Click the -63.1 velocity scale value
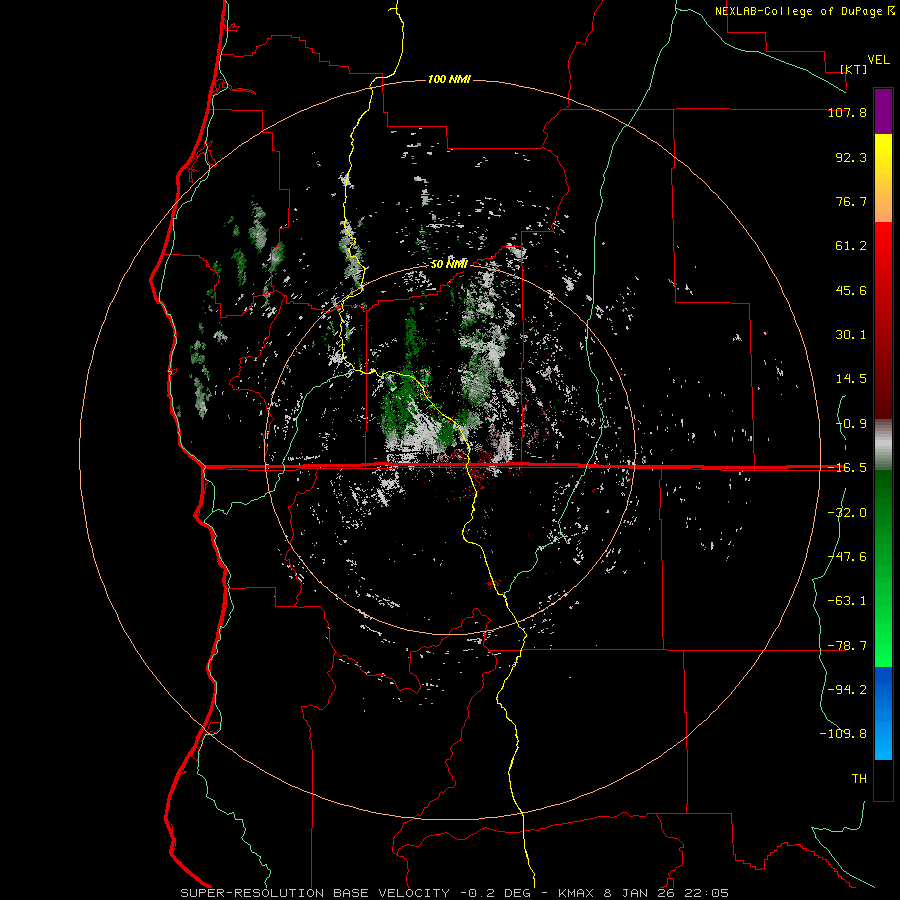The image size is (900, 900). [847, 601]
